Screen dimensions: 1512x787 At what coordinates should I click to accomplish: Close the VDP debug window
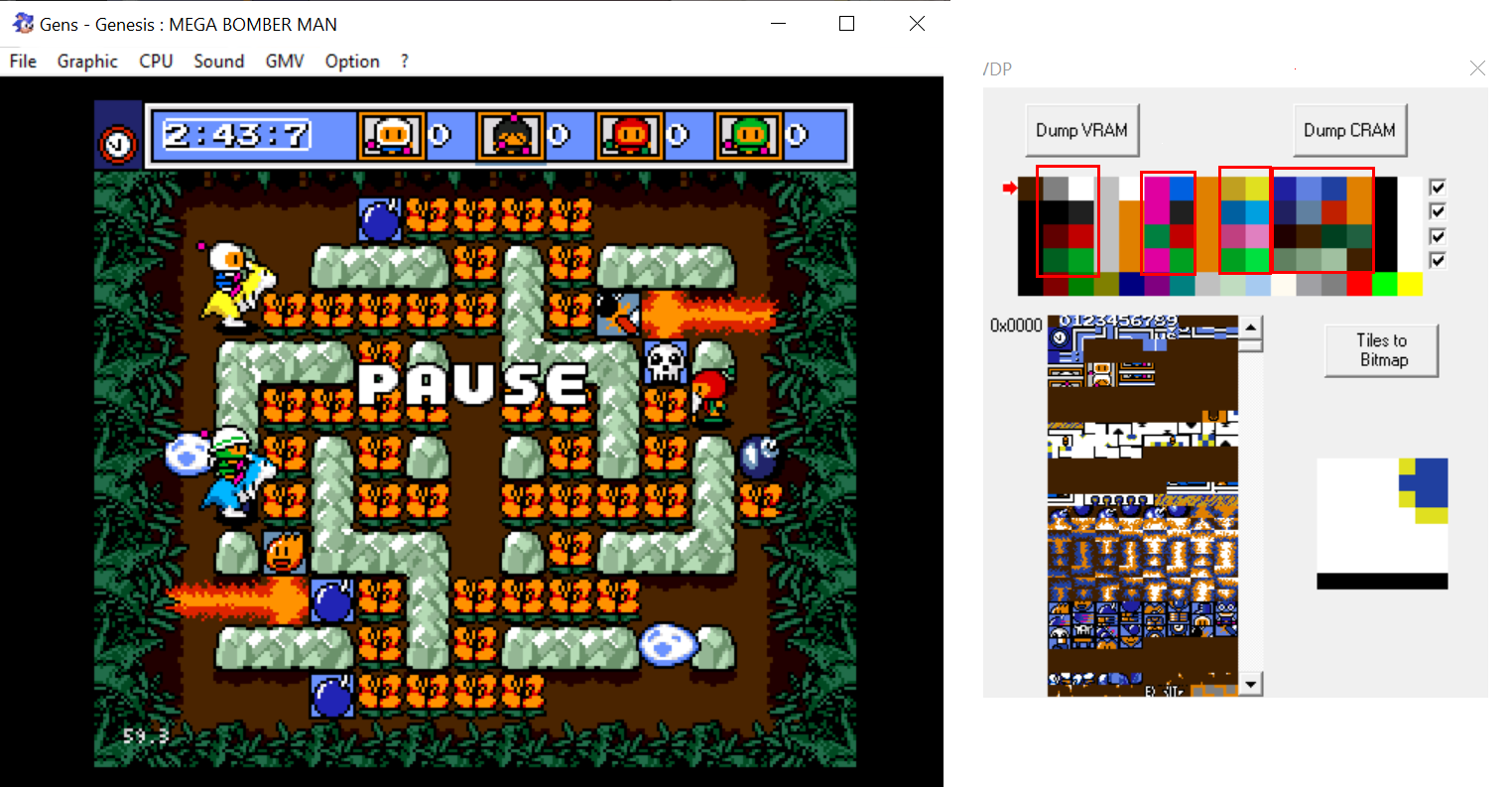pyautogui.click(x=1477, y=67)
